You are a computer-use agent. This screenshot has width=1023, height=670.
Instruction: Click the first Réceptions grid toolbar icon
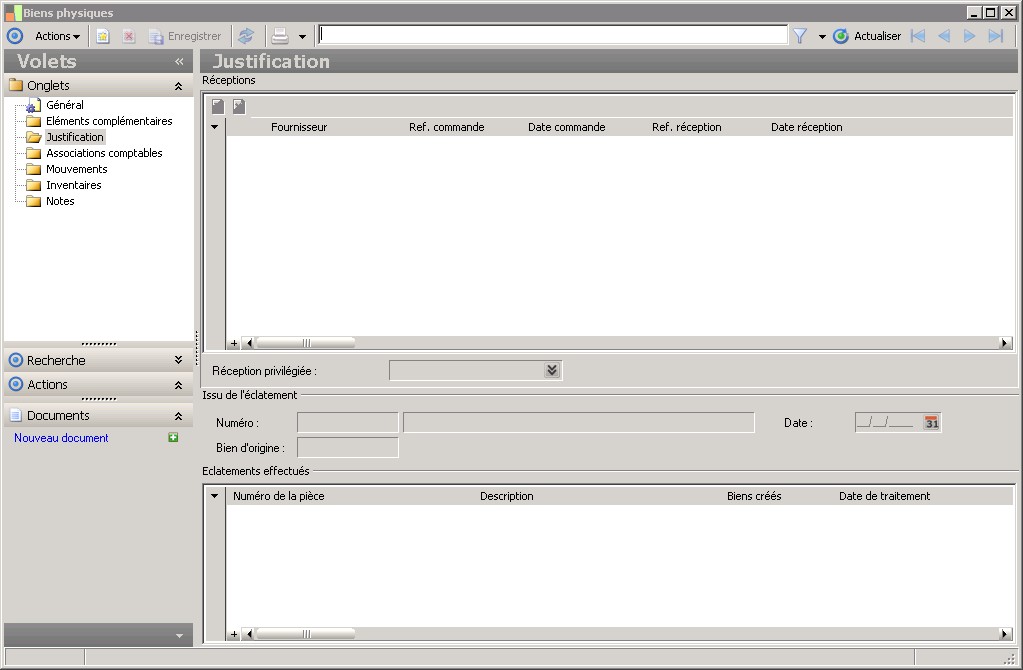pyautogui.click(x=218, y=106)
